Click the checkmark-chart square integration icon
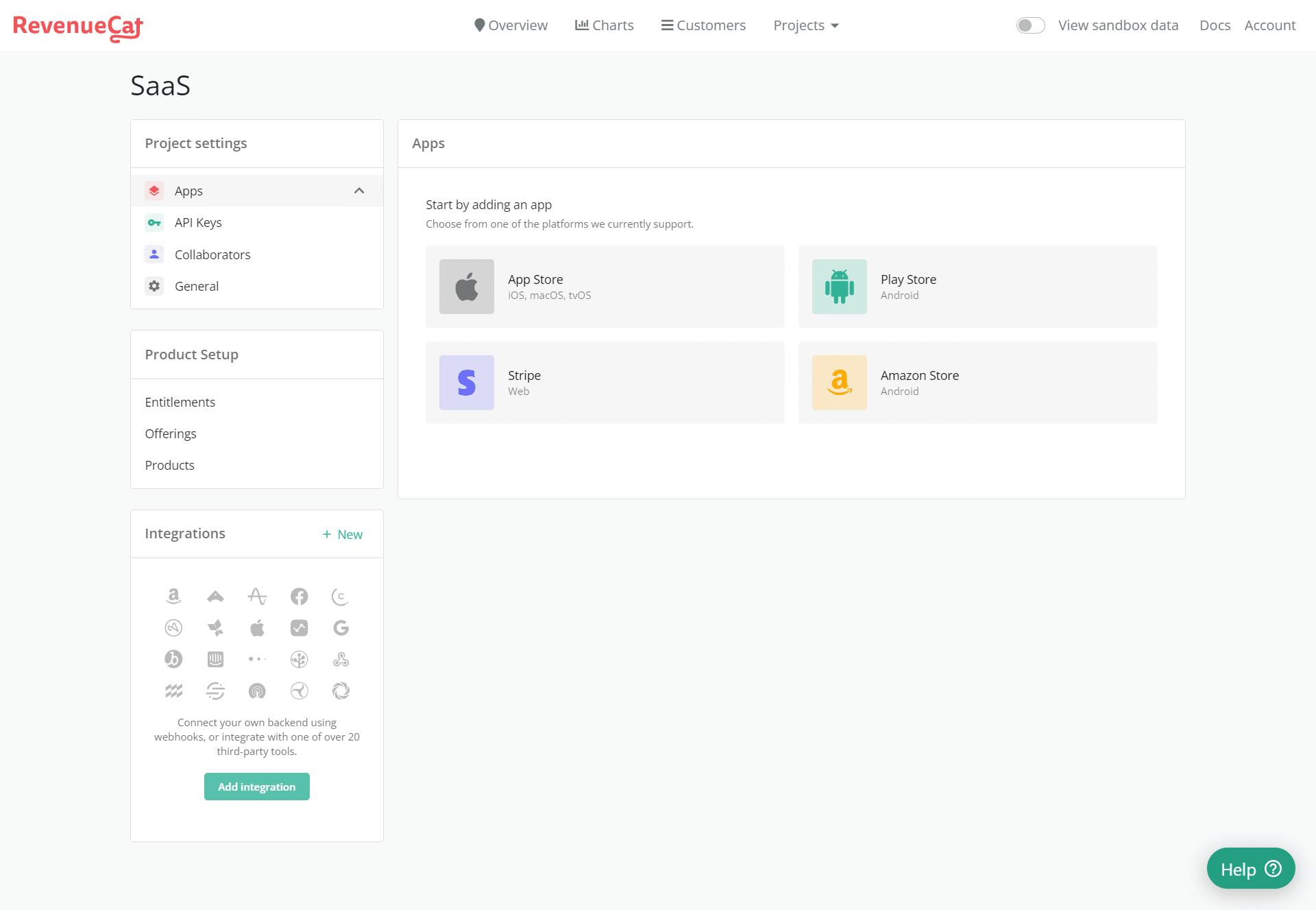 [299, 628]
